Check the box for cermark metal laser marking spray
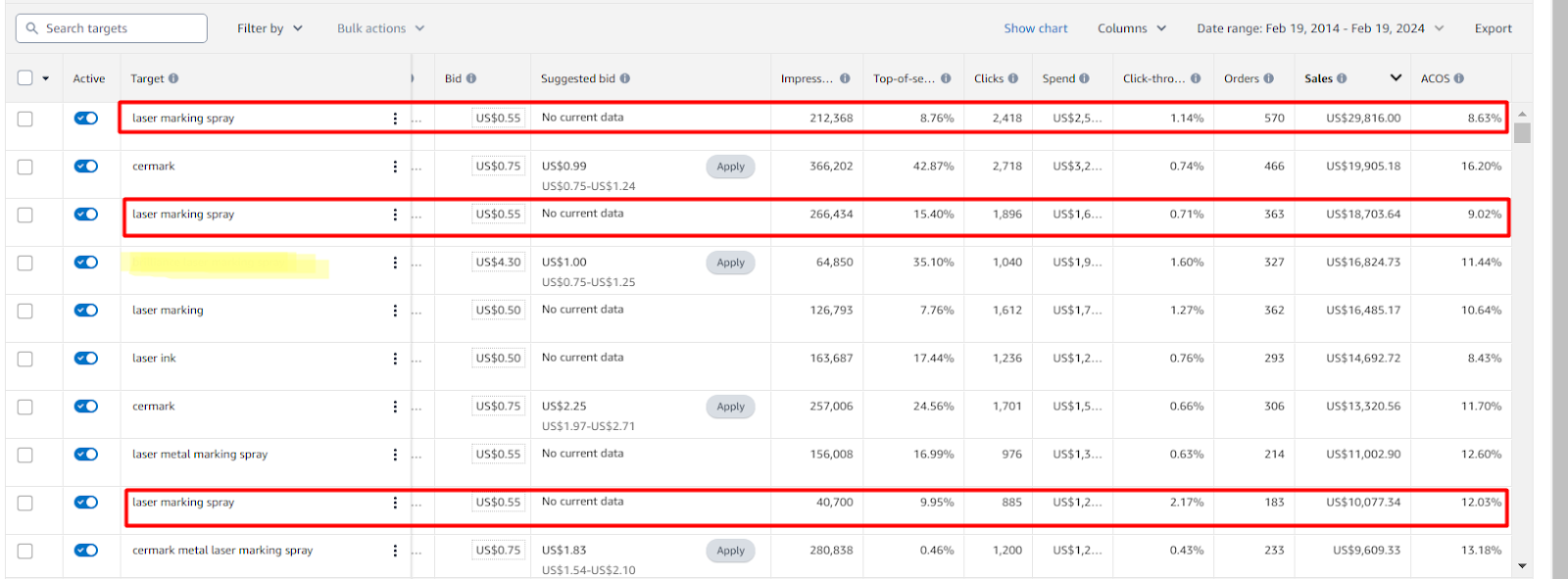The height and width of the screenshot is (579, 1568). [25, 551]
